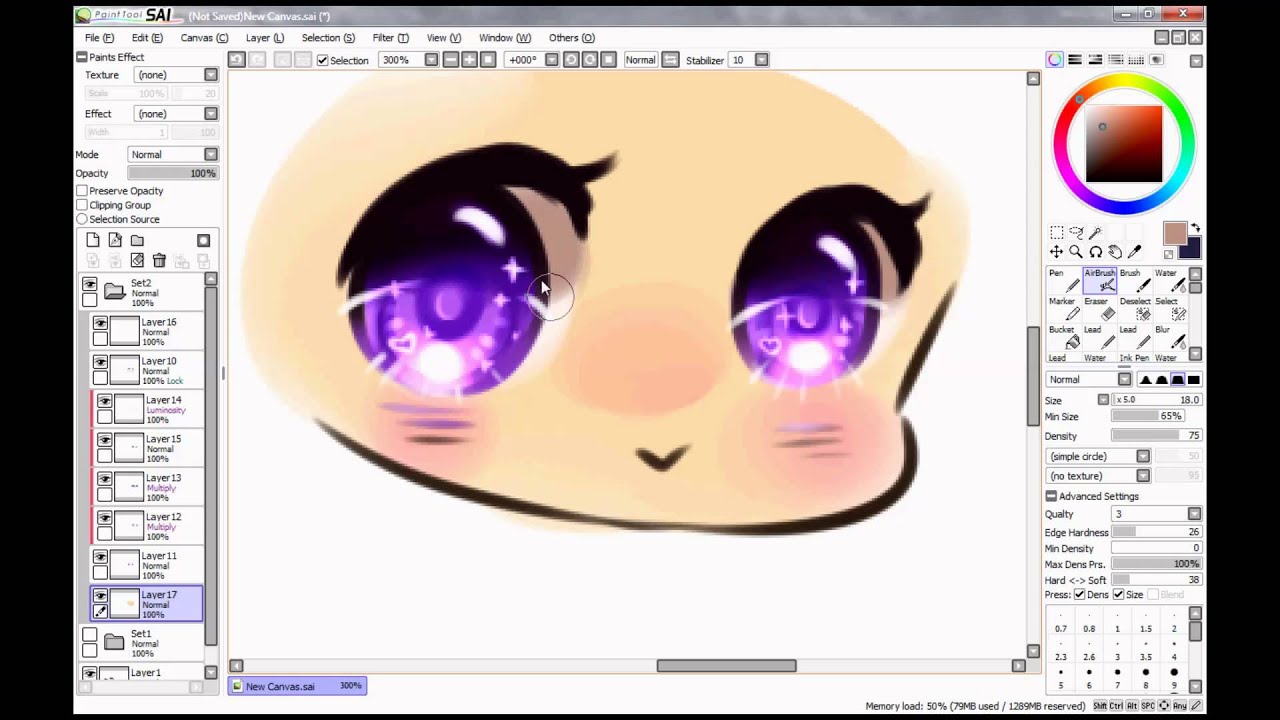Select the Deselect pen tool

pos(1134,308)
